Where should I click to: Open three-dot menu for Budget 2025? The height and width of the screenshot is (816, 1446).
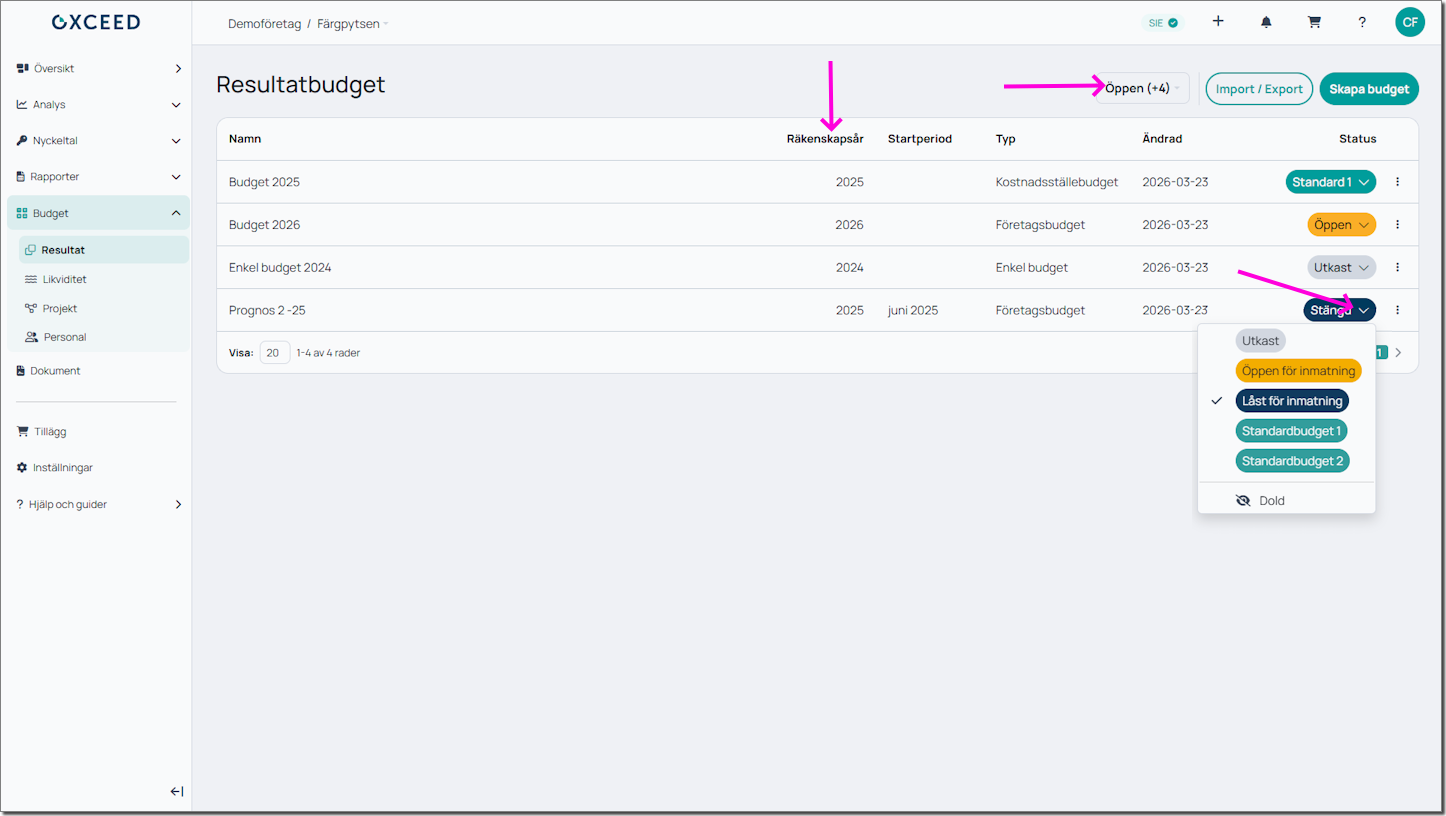point(1397,182)
